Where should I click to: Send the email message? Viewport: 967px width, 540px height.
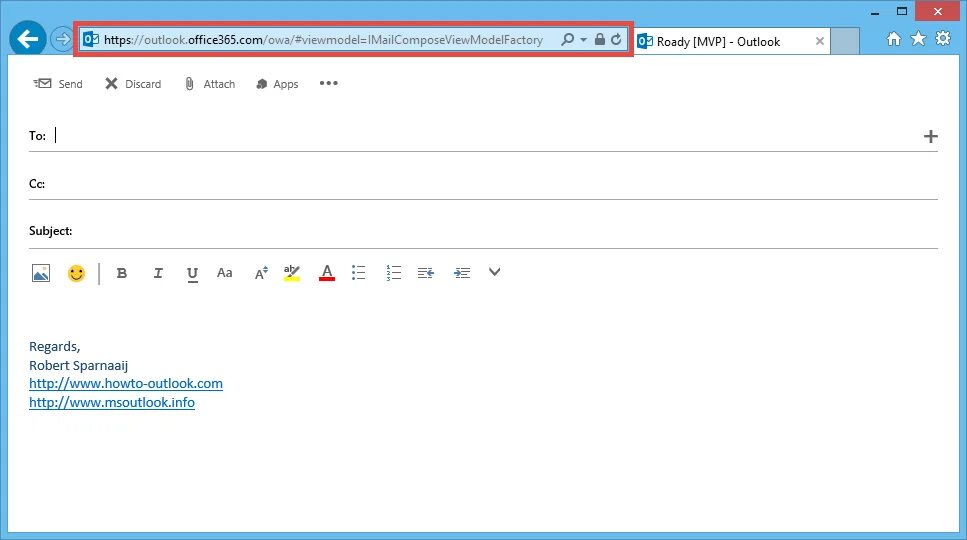pyautogui.click(x=57, y=84)
